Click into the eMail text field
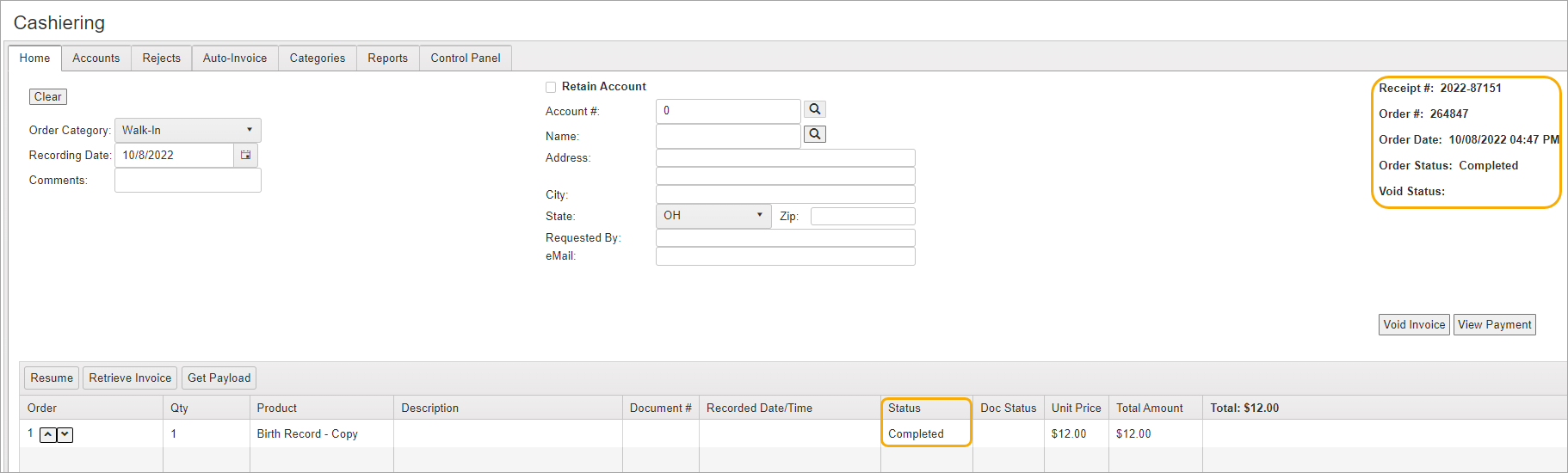The height and width of the screenshot is (473, 1568). coord(785,256)
